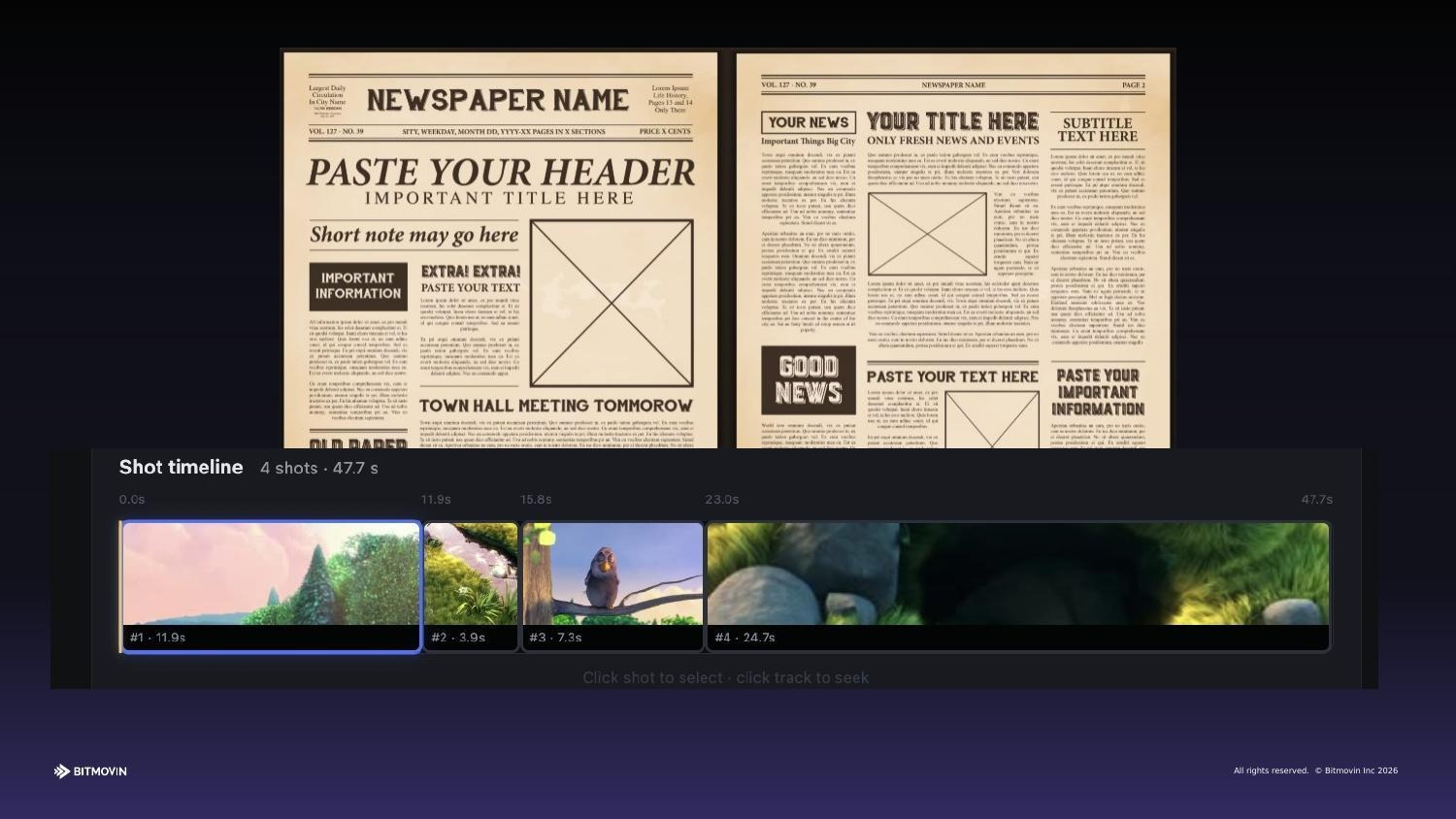1456x819 pixels.
Task: Click 'EXTRA! EXTRA!' heading in video
Action: [x=471, y=271]
